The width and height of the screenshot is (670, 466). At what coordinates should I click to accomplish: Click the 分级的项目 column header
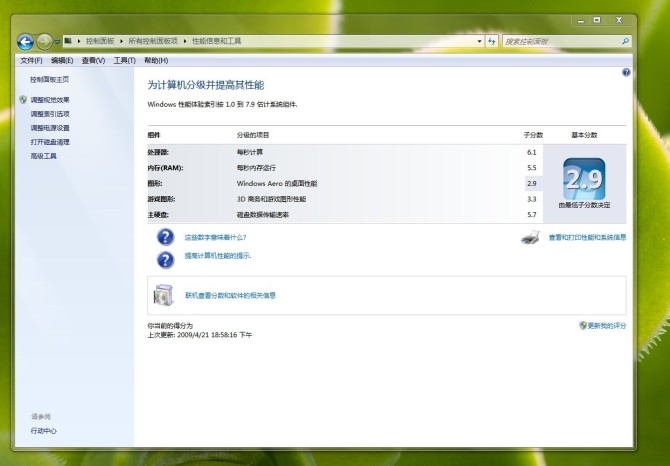[x=253, y=135]
